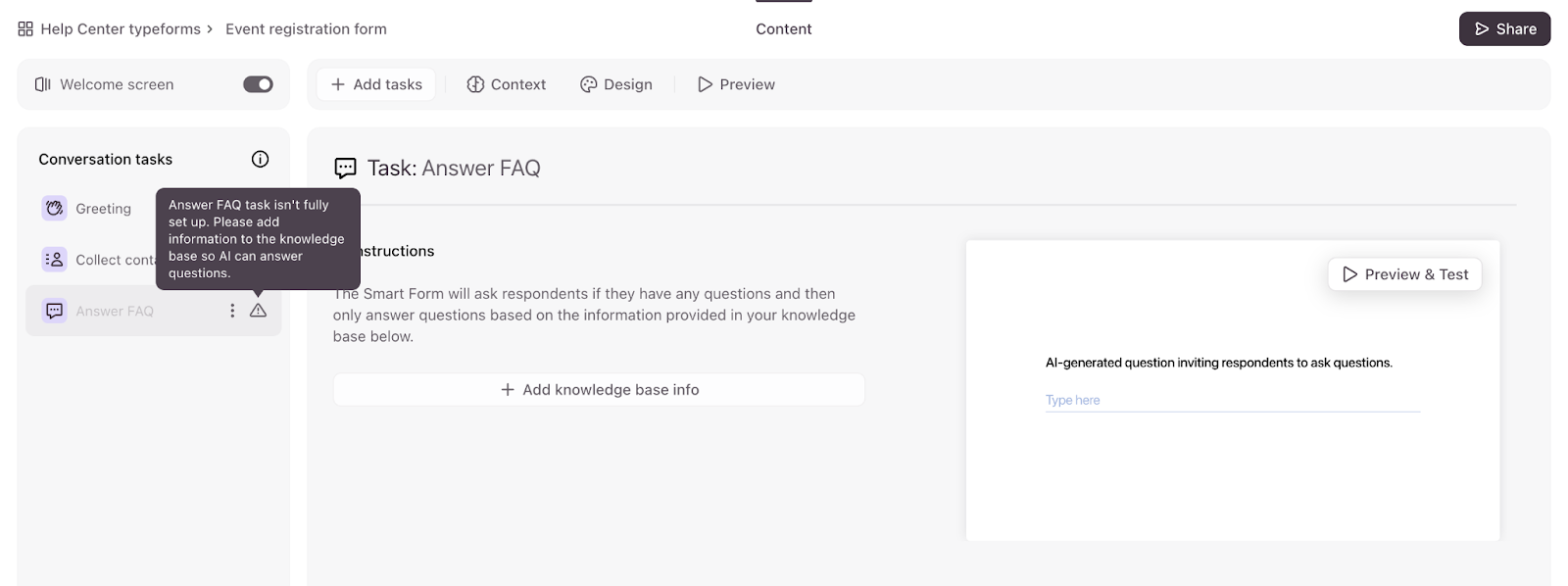Open the Answer FAQ three-dot menu
The width and height of the screenshot is (1568, 586).
tap(232, 311)
